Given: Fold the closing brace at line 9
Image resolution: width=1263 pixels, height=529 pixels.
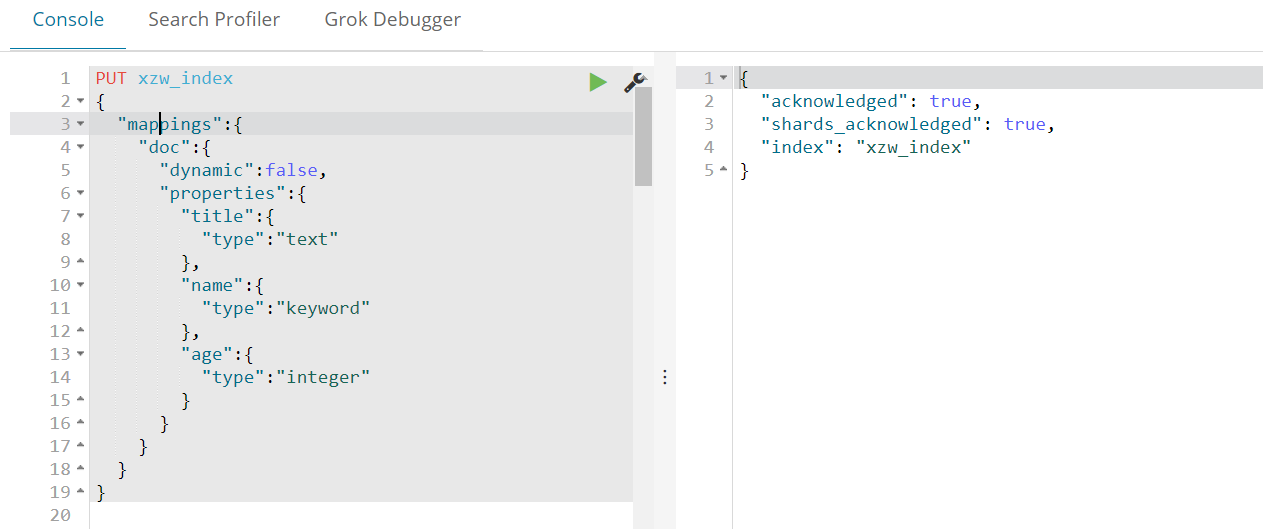Looking at the screenshot, I should pos(80,262).
